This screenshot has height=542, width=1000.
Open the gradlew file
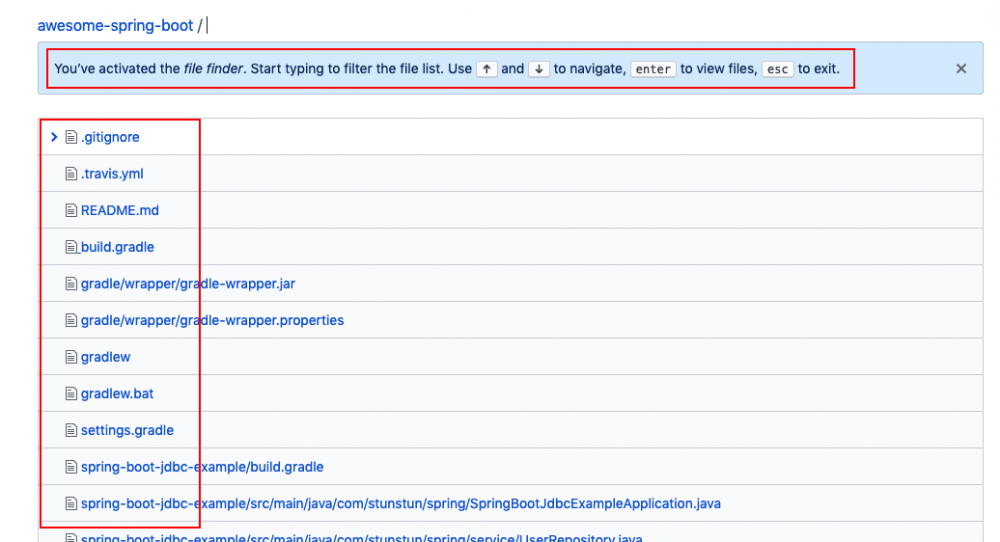[105, 357]
